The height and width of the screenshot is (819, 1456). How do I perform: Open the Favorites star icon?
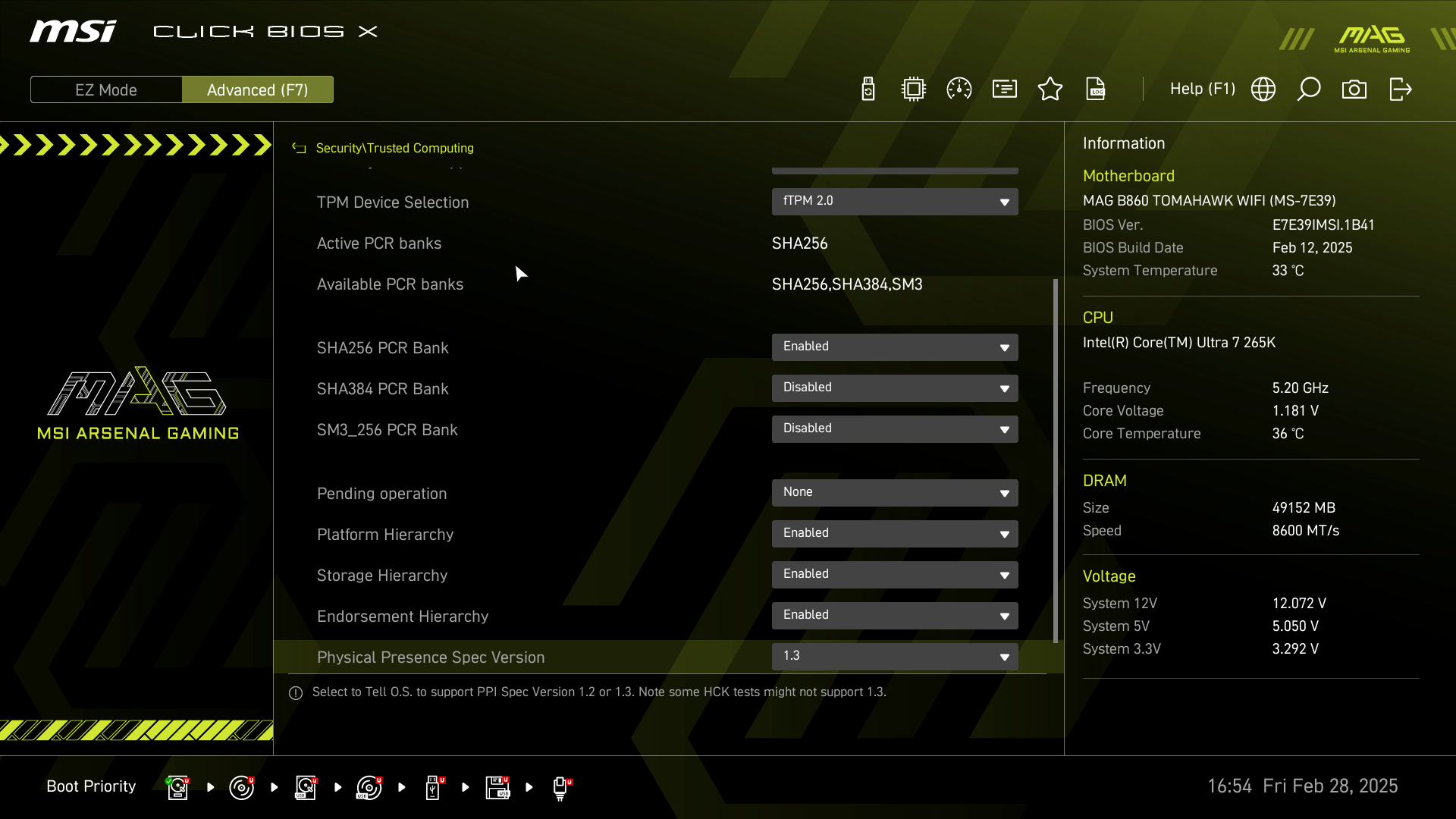point(1050,89)
